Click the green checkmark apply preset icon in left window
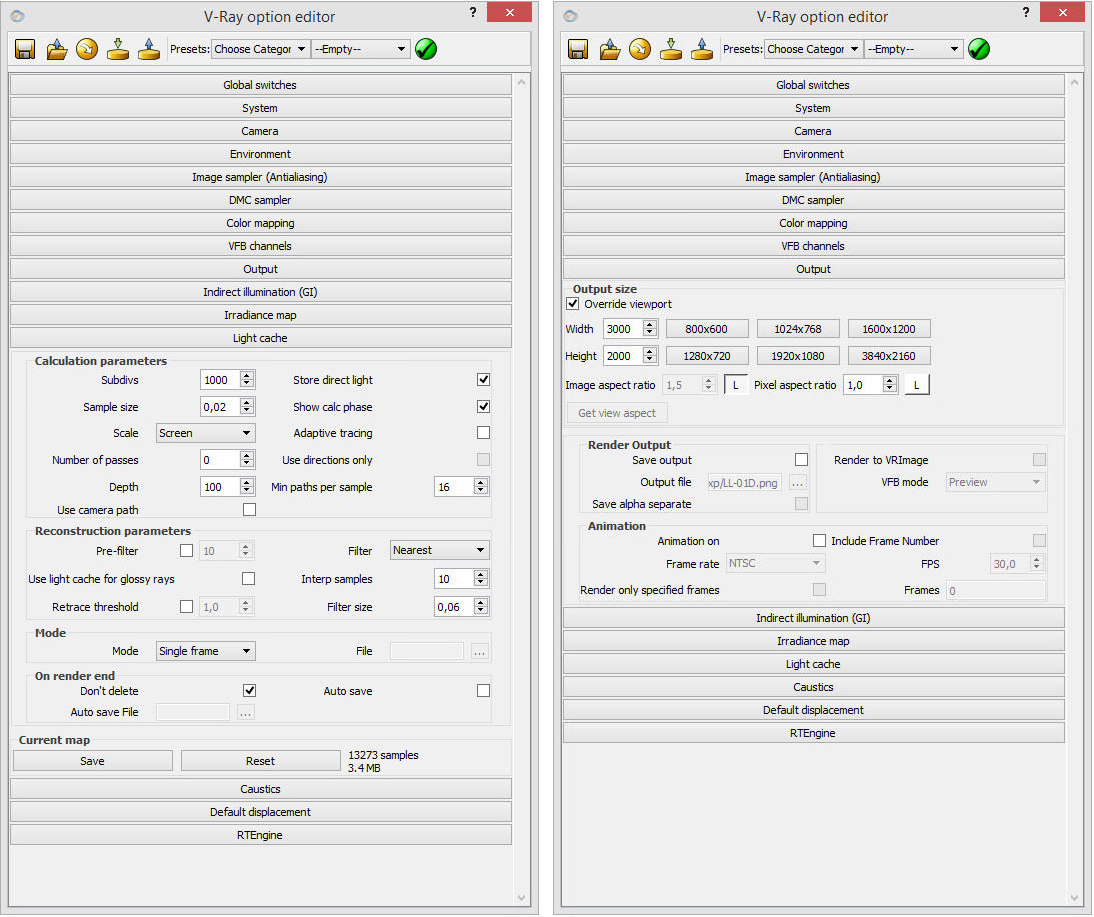Image resolution: width=1094 pixels, height=917 pixels. pyautogui.click(x=426, y=49)
